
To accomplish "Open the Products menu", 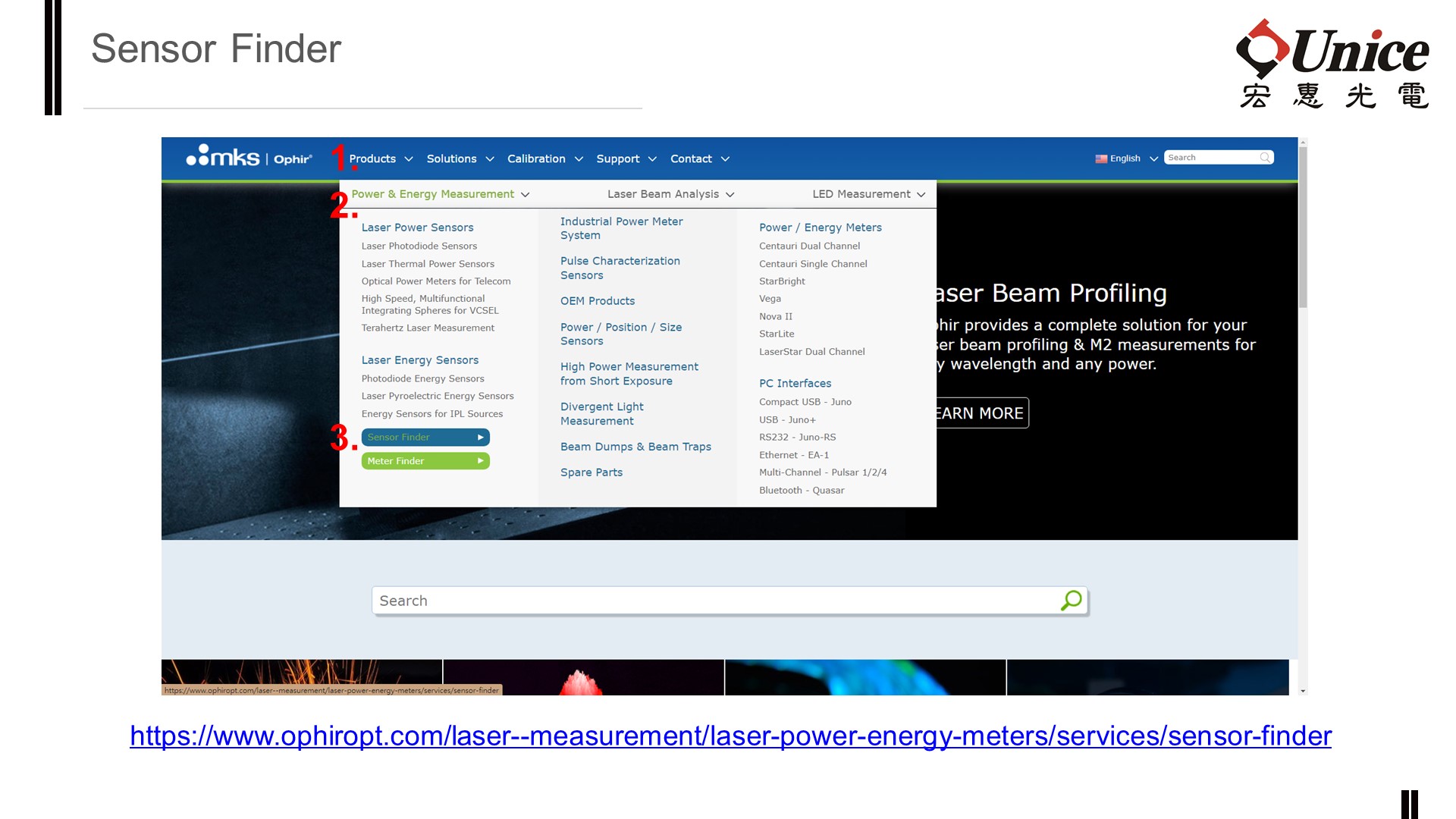I will point(372,158).
